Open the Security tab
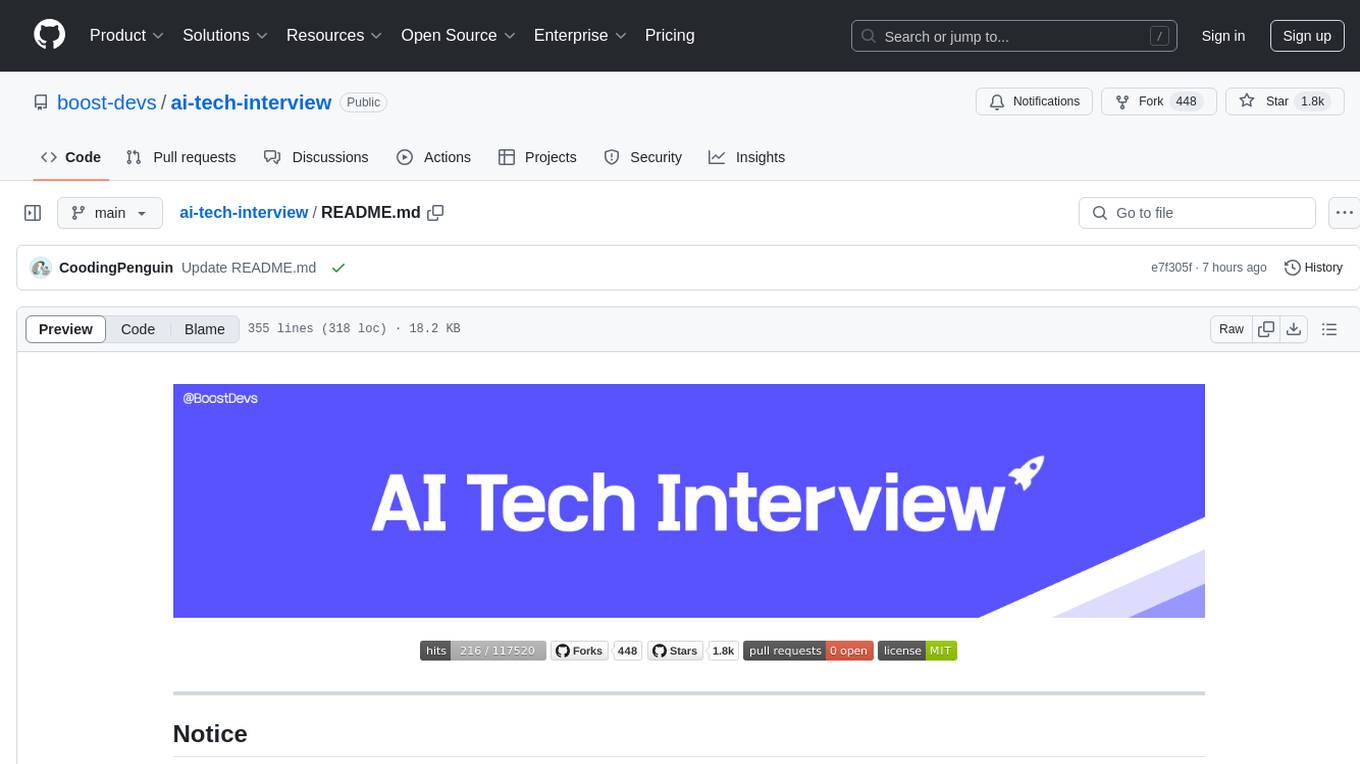The height and width of the screenshot is (764, 1360). tap(643, 157)
